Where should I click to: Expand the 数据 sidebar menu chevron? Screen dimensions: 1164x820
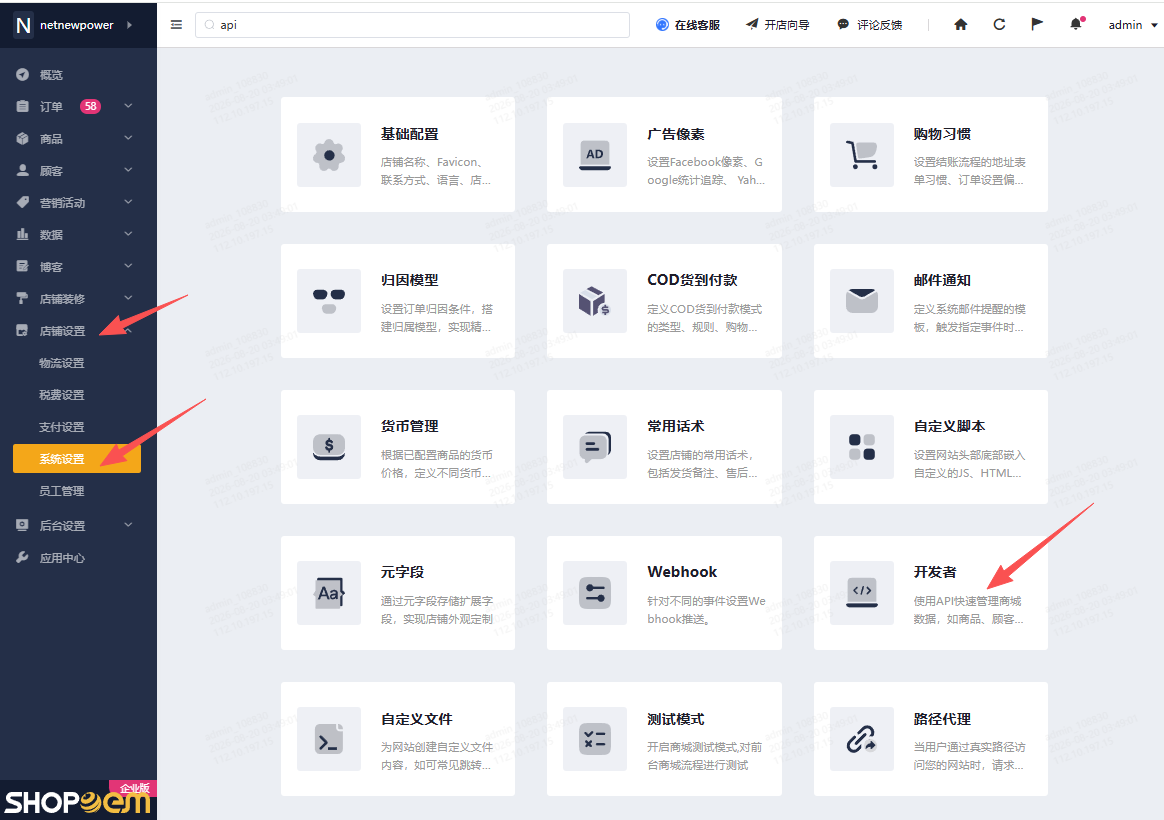(x=128, y=234)
